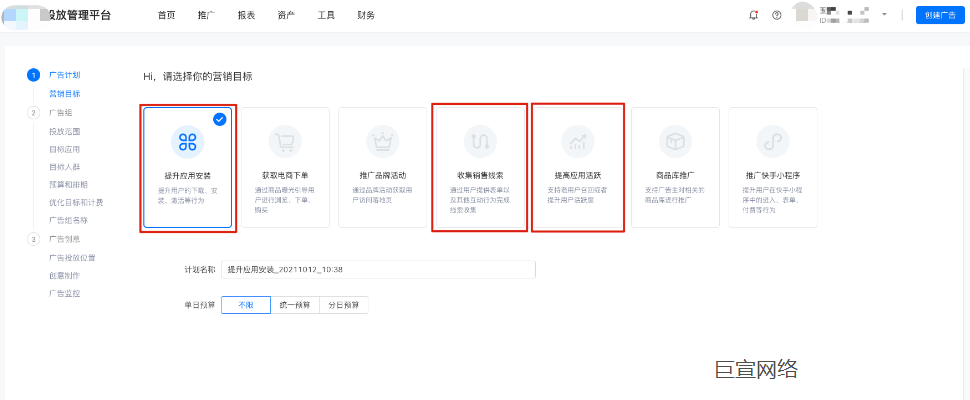Jump to the 营销目标 section in the sidebar

coord(64,94)
